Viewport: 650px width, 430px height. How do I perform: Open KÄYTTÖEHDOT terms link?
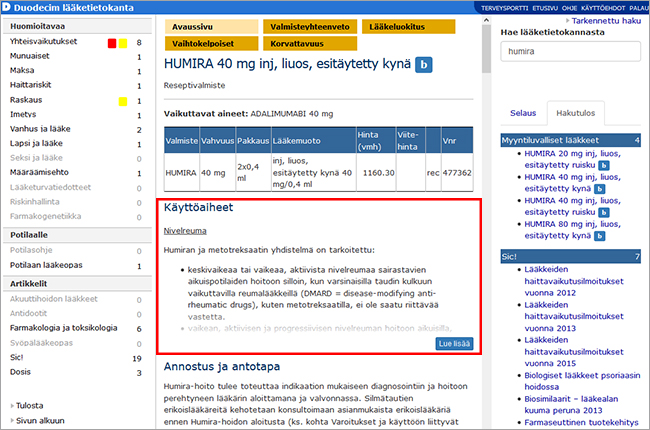603,8
